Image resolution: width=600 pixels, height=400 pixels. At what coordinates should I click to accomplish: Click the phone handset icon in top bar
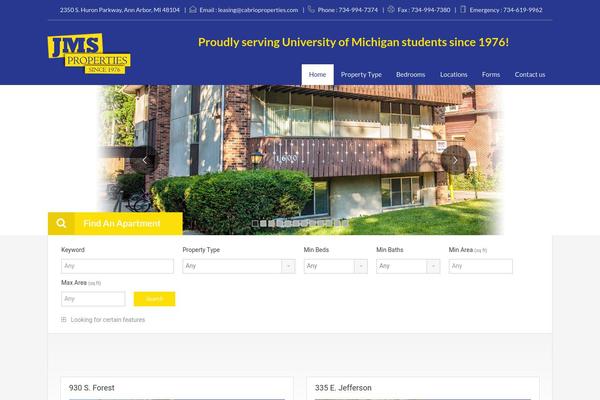pos(311,10)
